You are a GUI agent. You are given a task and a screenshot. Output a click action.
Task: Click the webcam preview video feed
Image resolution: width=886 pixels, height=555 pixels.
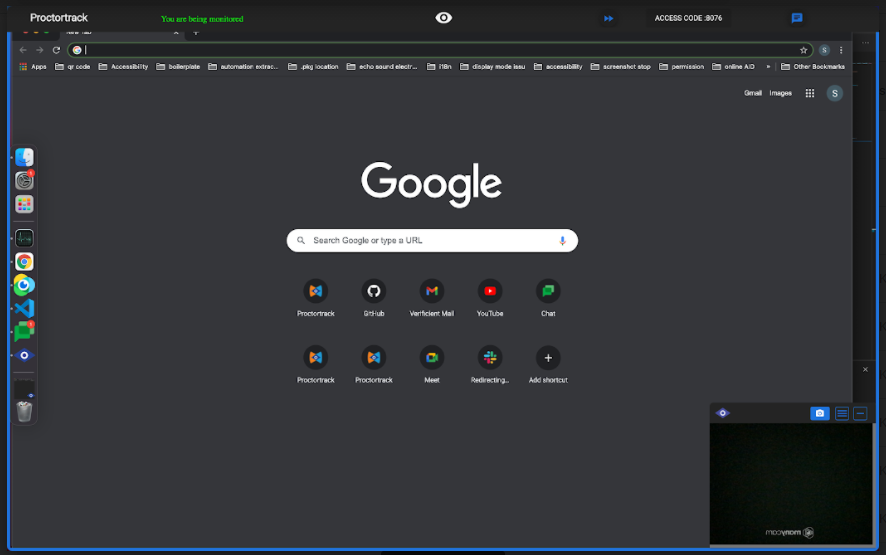tap(791, 484)
